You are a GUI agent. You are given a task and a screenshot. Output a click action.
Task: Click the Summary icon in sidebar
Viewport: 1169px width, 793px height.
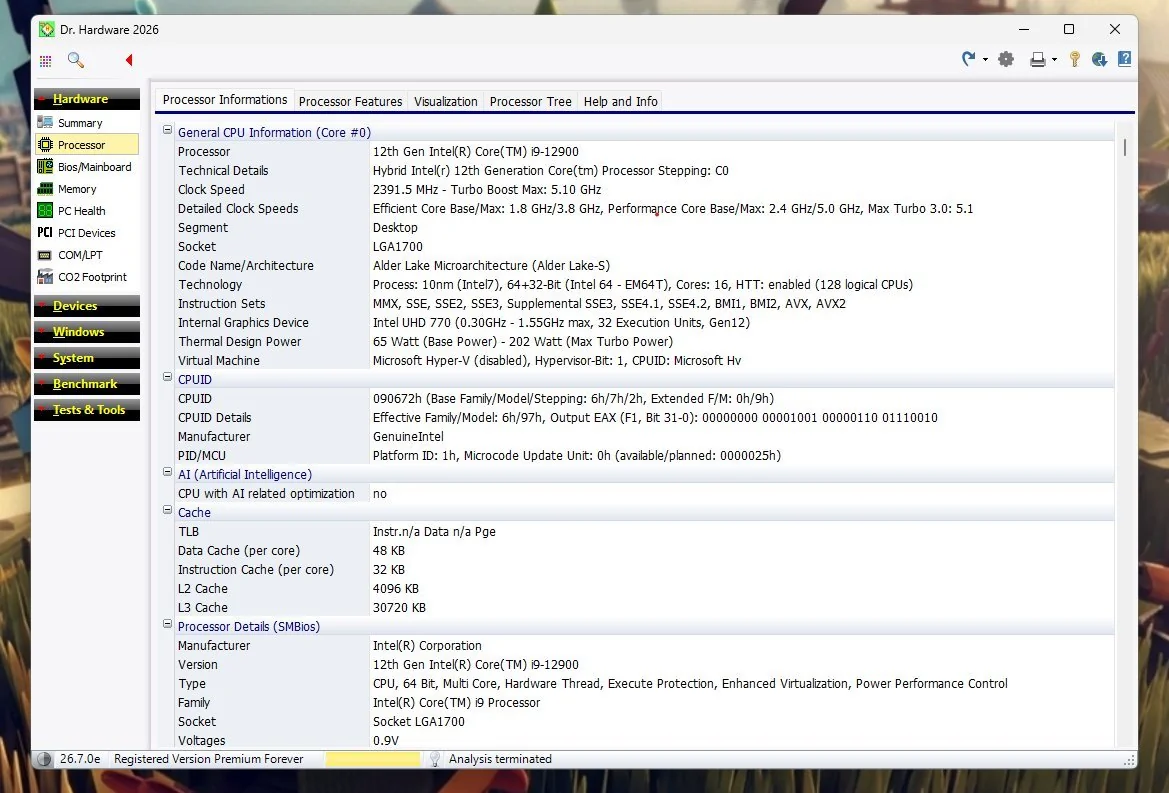pyautogui.click(x=45, y=122)
